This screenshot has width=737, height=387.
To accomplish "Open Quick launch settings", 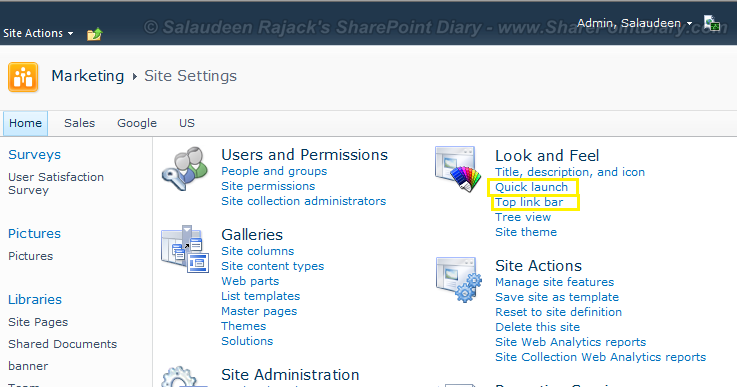I will pyautogui.click(x=531, y=187).
